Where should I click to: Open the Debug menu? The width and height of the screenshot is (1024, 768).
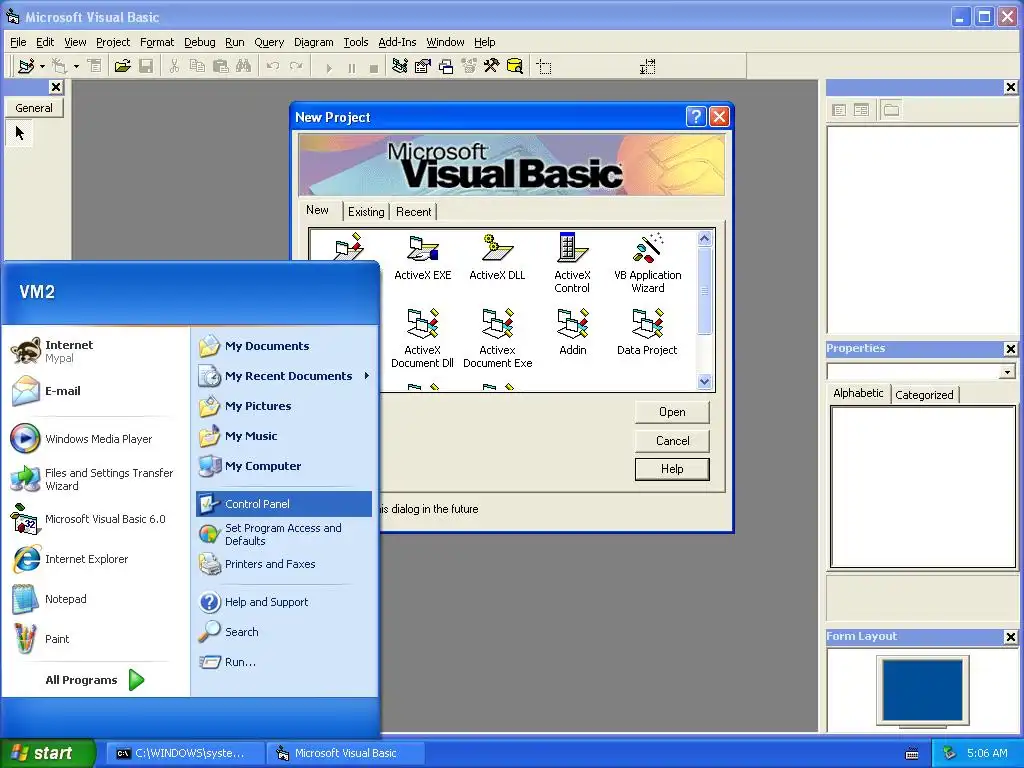coord(200,42)
